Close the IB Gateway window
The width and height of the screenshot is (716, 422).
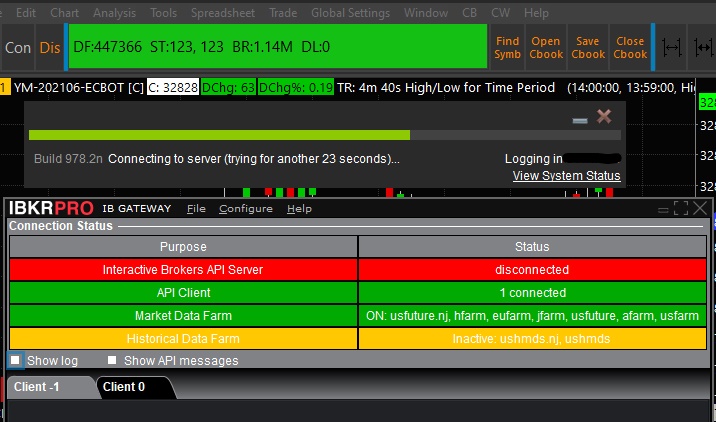coord(700,208)
